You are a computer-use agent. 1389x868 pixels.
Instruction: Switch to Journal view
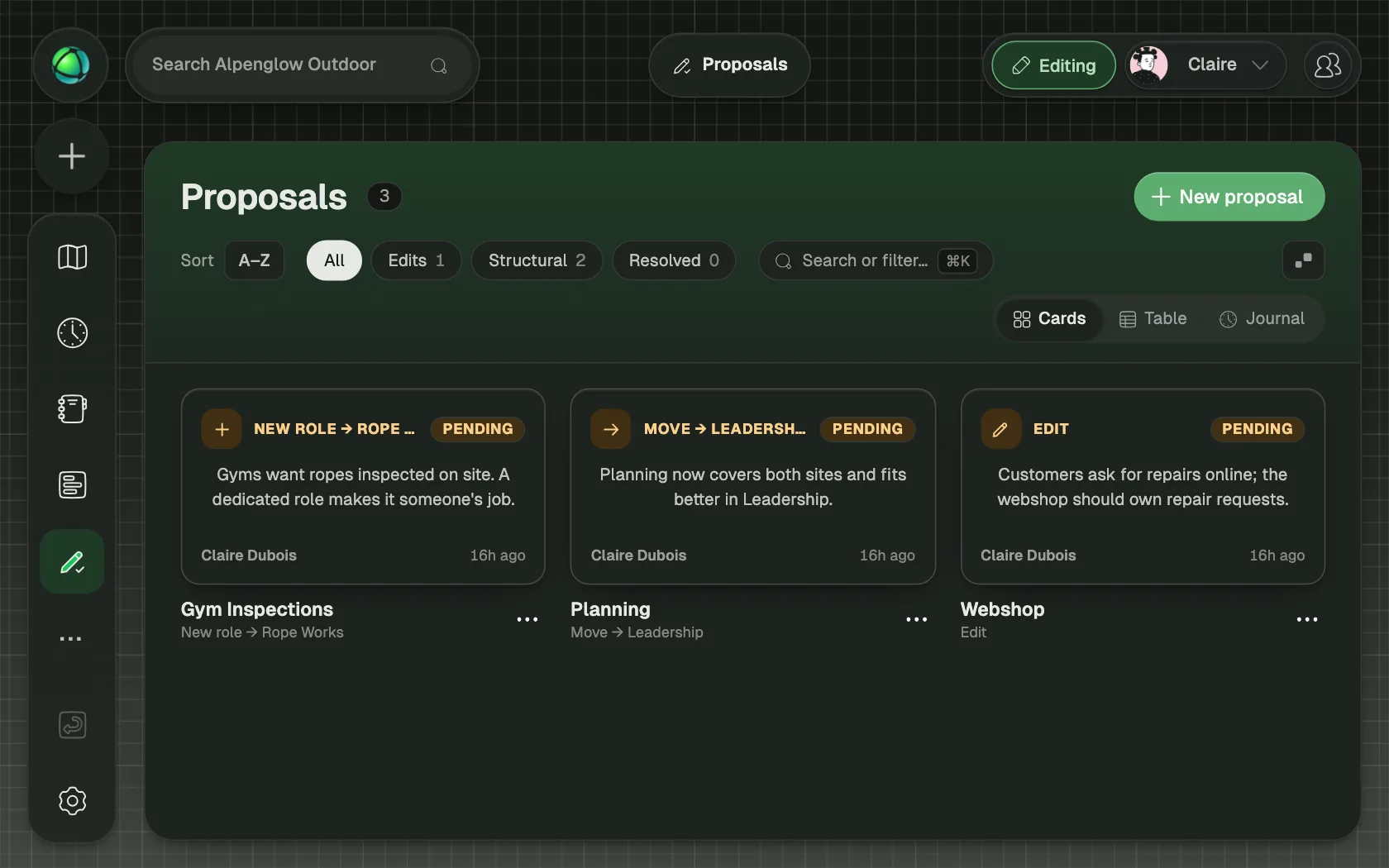[x=1262, y=319]
